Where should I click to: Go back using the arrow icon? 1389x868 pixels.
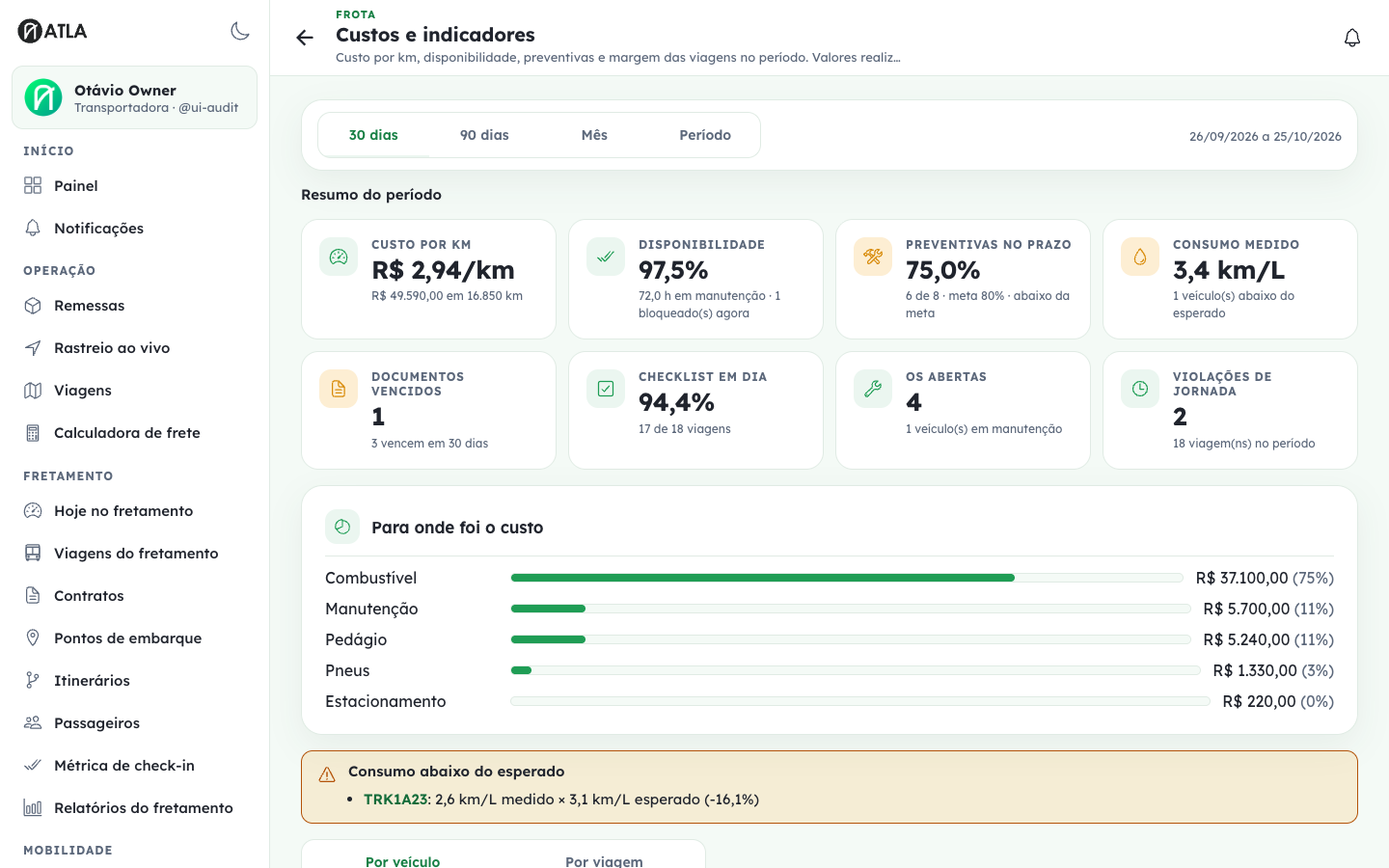tap(305, 38)
